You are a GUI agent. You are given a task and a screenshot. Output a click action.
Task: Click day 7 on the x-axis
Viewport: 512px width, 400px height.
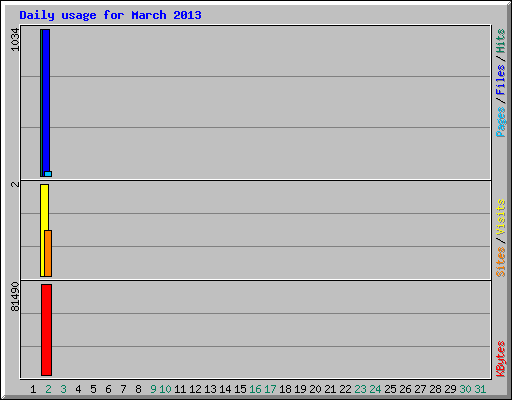click(123, 389)
